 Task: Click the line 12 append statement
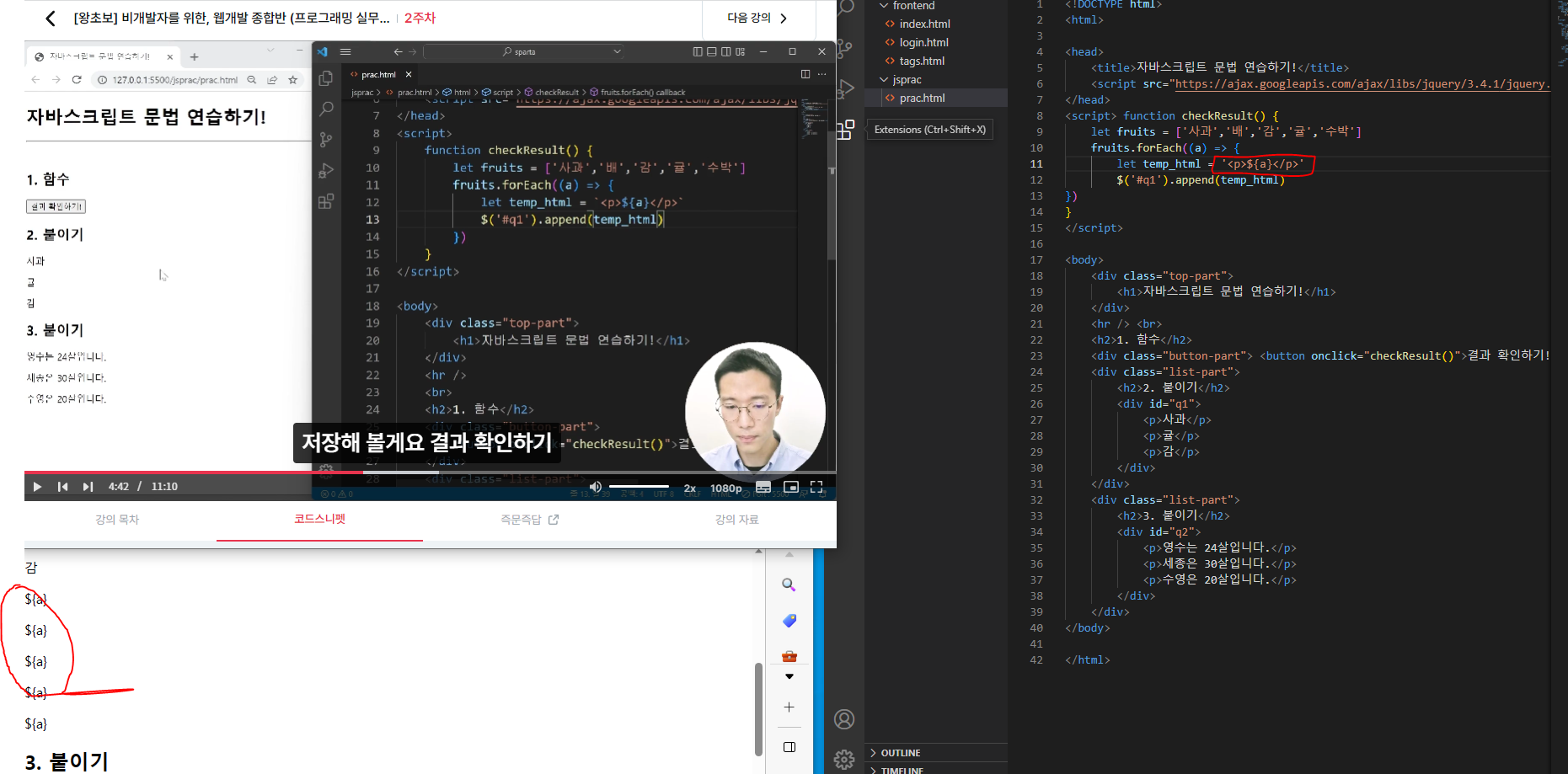click(x=1201, y=180)
